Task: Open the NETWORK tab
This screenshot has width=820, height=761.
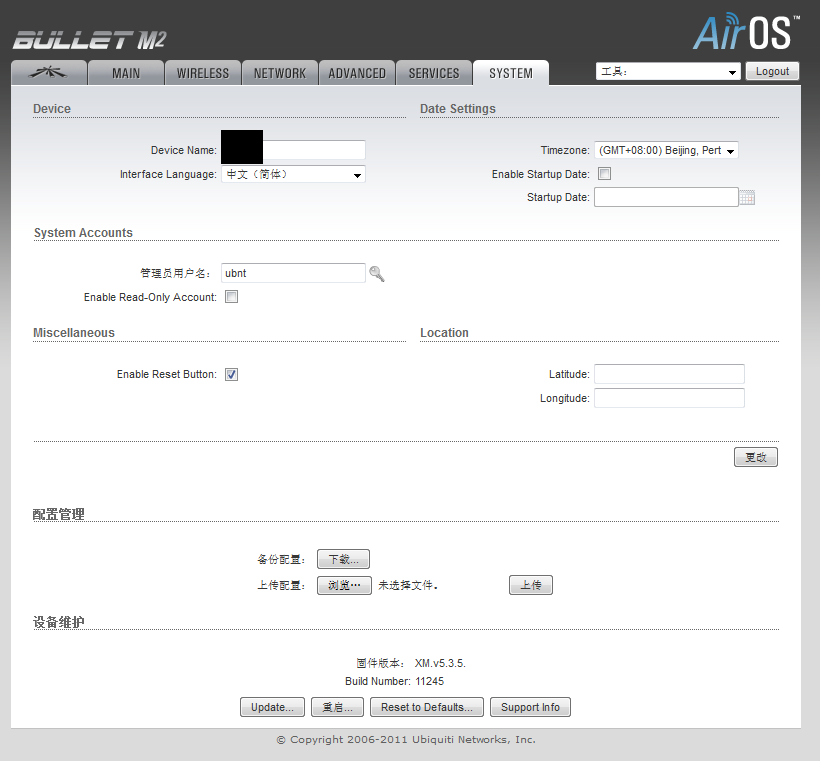Action: [x=280, y=73]
